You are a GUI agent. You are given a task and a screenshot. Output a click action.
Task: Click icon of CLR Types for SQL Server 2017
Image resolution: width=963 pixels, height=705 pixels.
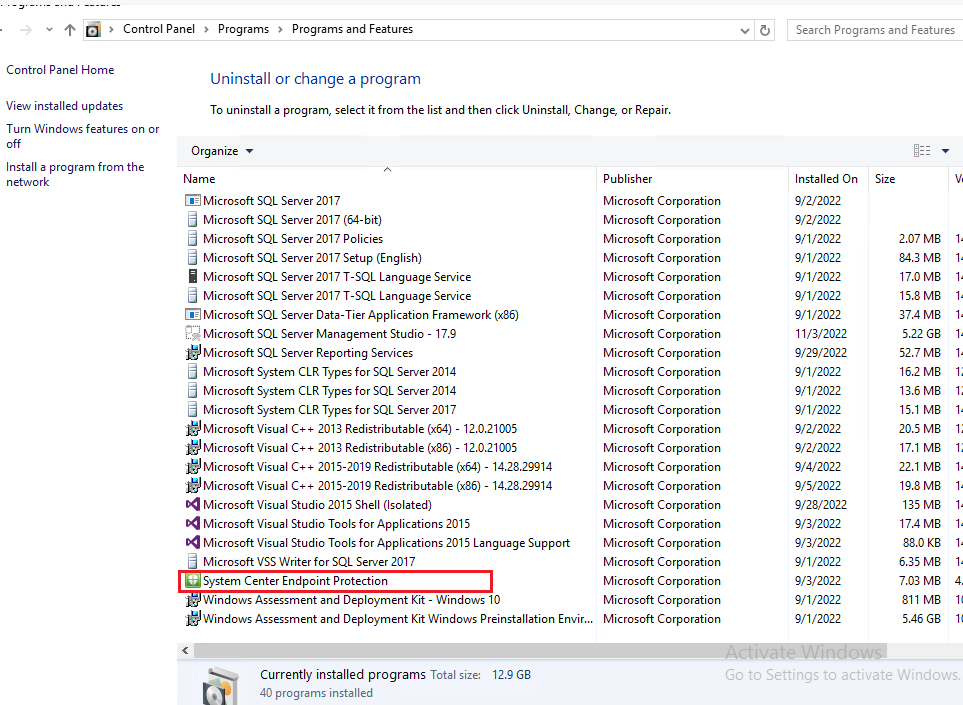pos(192,410)
